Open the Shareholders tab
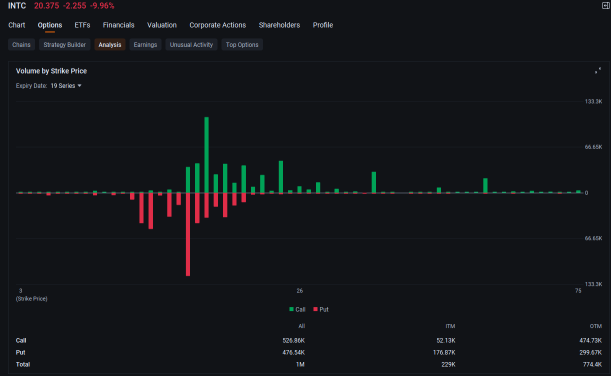The image size is (611, 376). pyautogui.click(x=279, y=25)
